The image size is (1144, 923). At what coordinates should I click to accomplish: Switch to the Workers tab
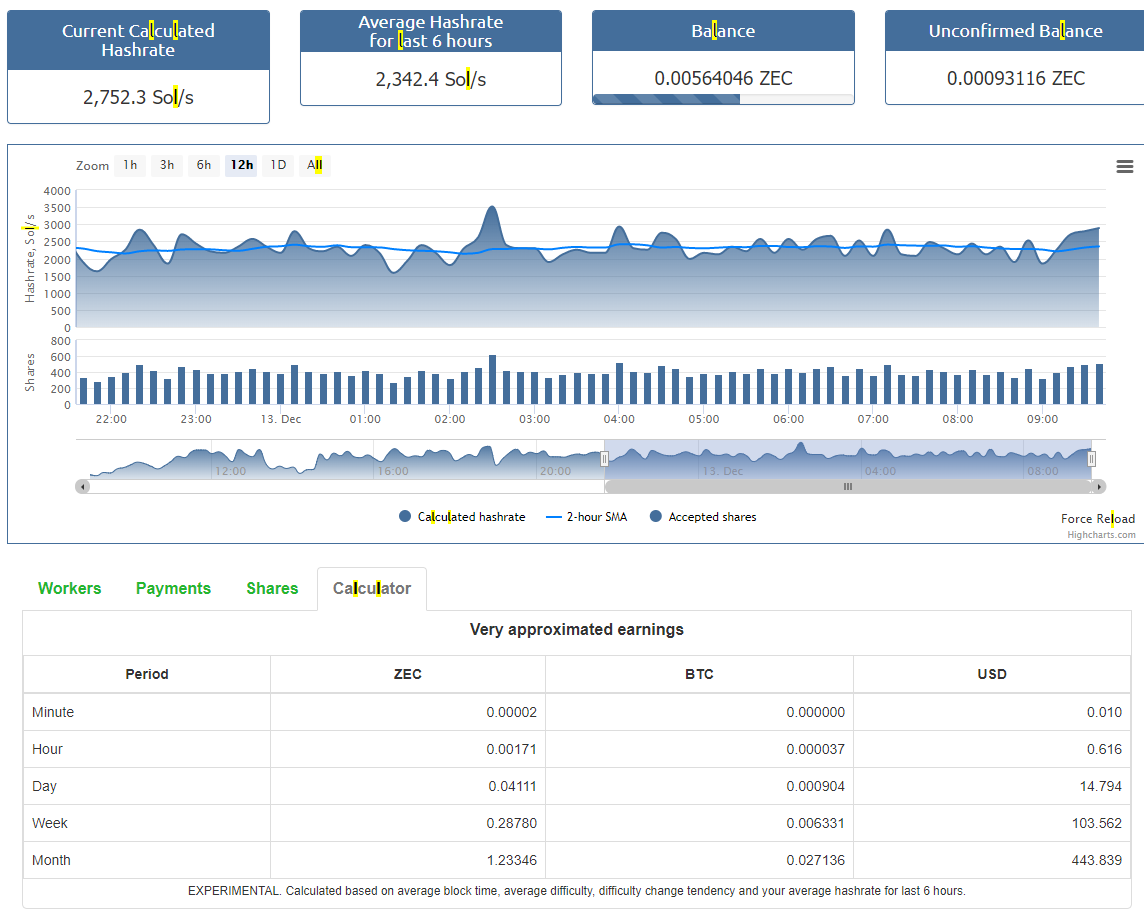[70, 588]
